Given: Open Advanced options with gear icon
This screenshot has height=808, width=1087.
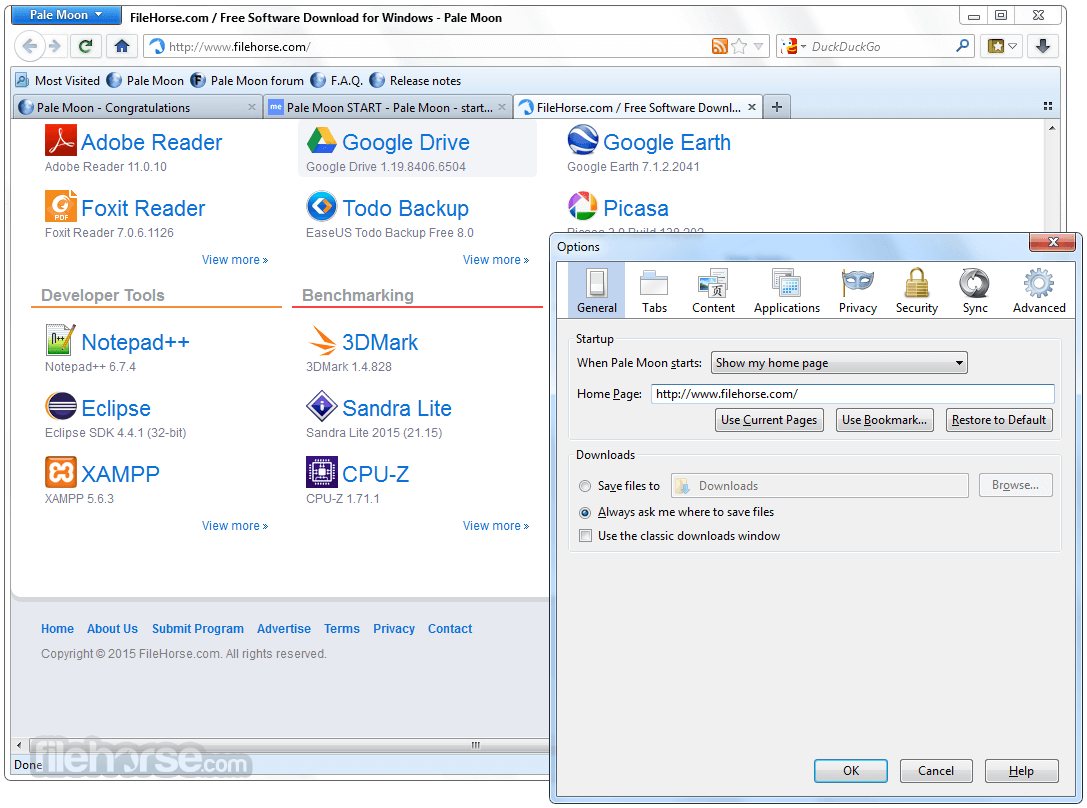Looking at the screenshot, I should [x=1038, y=291].
